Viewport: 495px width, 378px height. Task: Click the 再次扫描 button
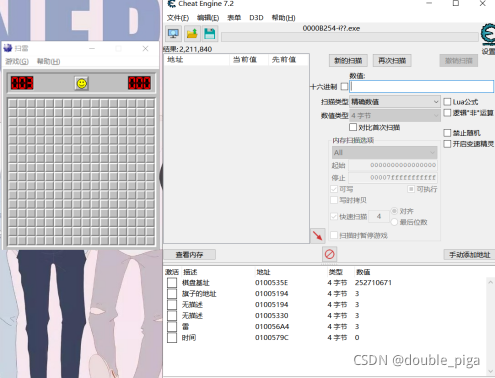[392, 61]
